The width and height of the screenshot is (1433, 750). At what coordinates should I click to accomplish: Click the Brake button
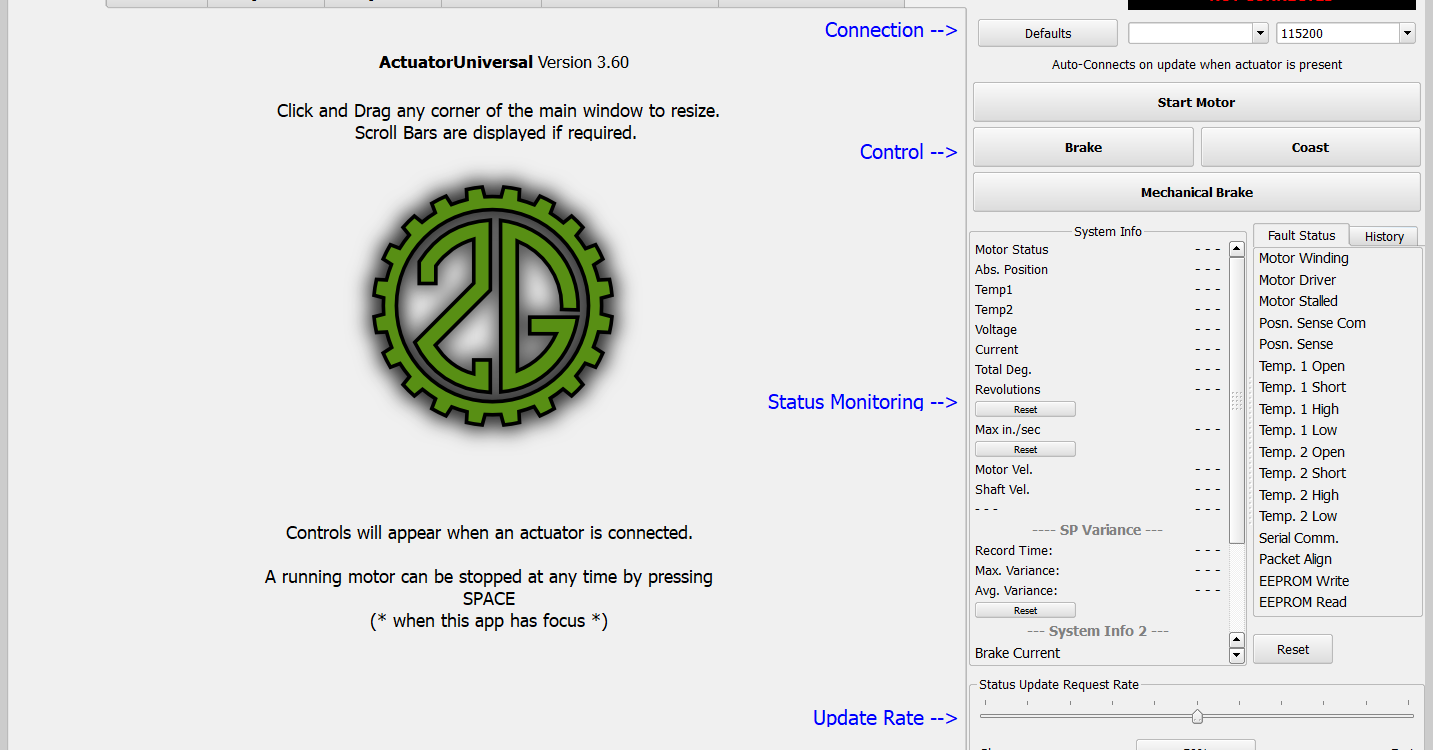[x=1083, y=147]
